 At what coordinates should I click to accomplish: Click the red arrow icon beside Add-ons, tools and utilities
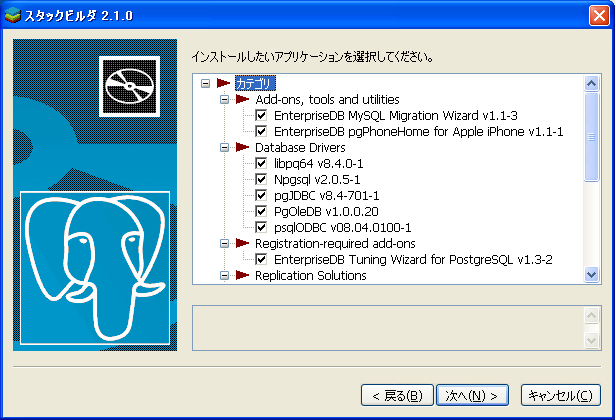[242, 99]
